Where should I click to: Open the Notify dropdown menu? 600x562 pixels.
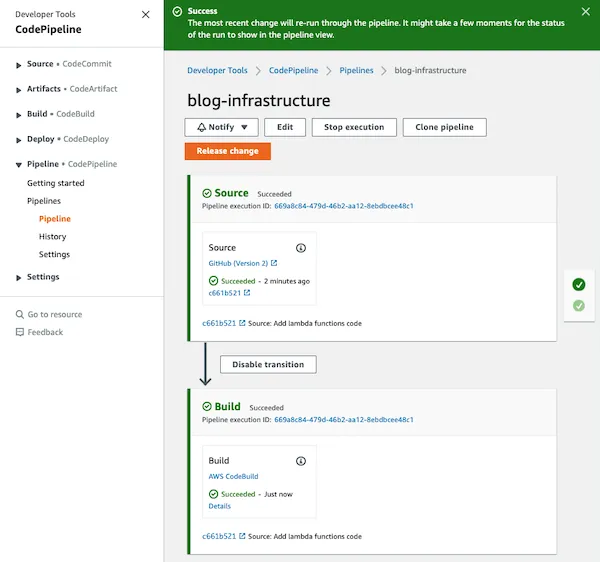point(222,127)
